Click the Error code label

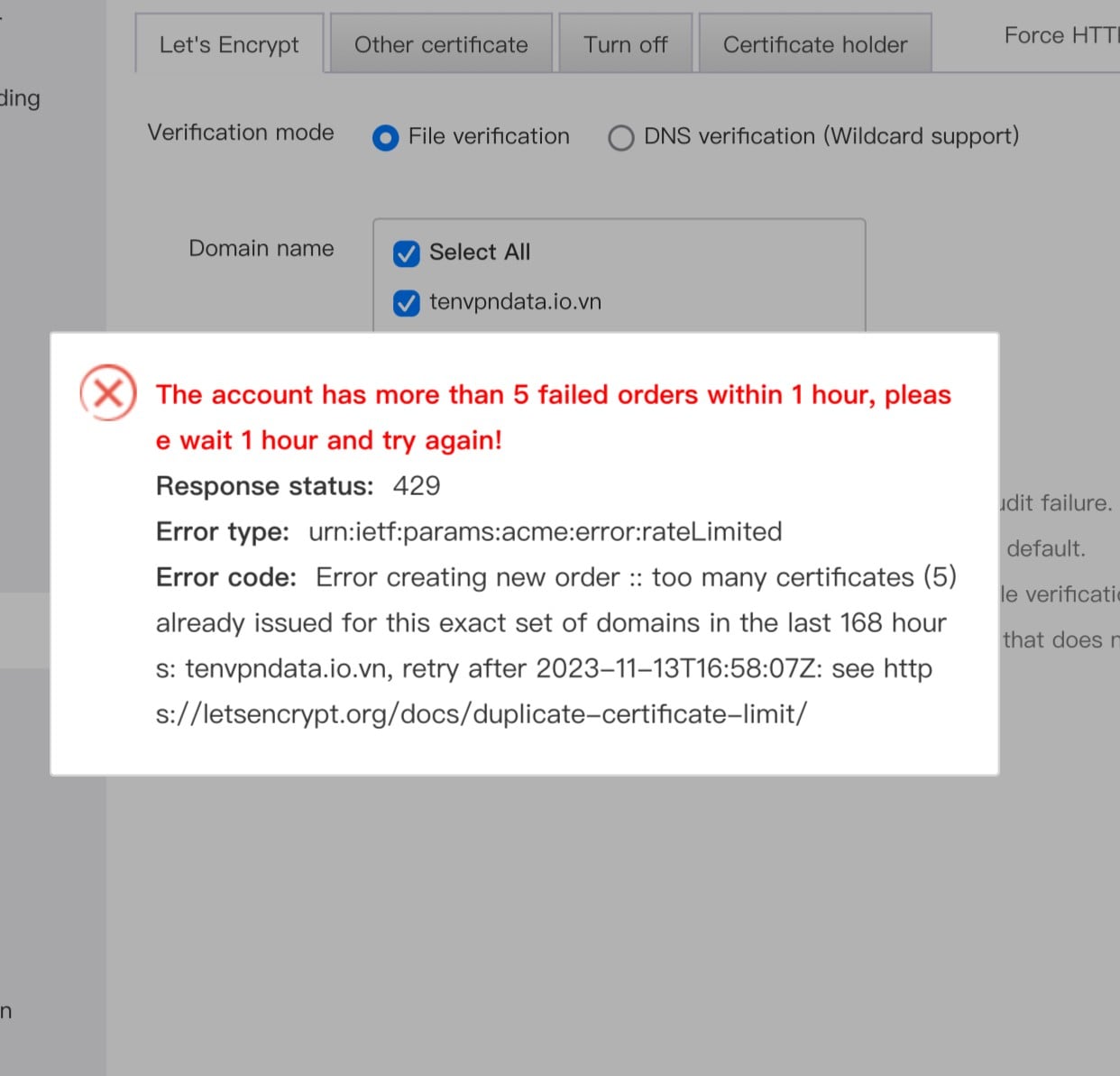[x=225, y=577]
